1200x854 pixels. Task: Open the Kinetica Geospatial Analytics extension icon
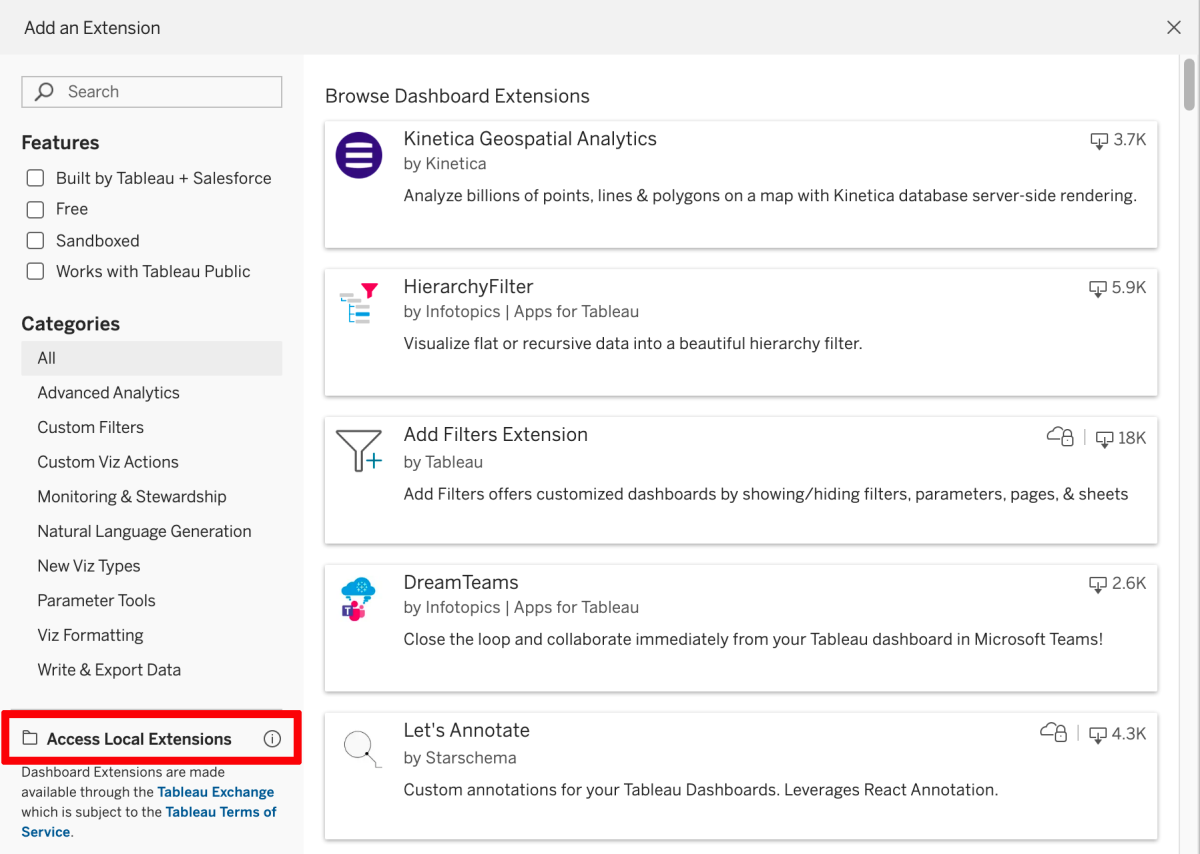tap(359, 155)
